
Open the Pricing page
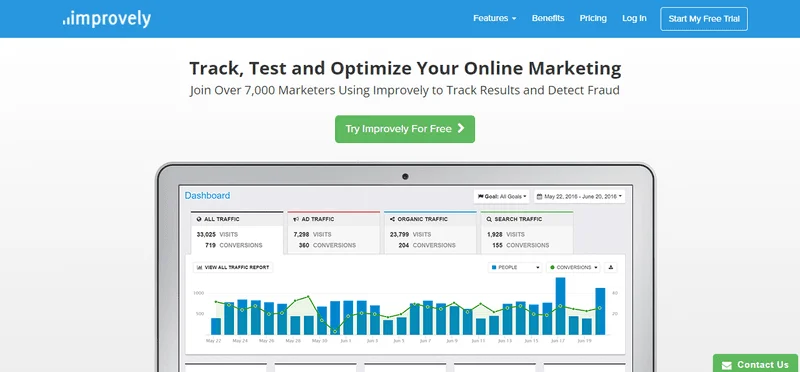click(x=593, y=18)
